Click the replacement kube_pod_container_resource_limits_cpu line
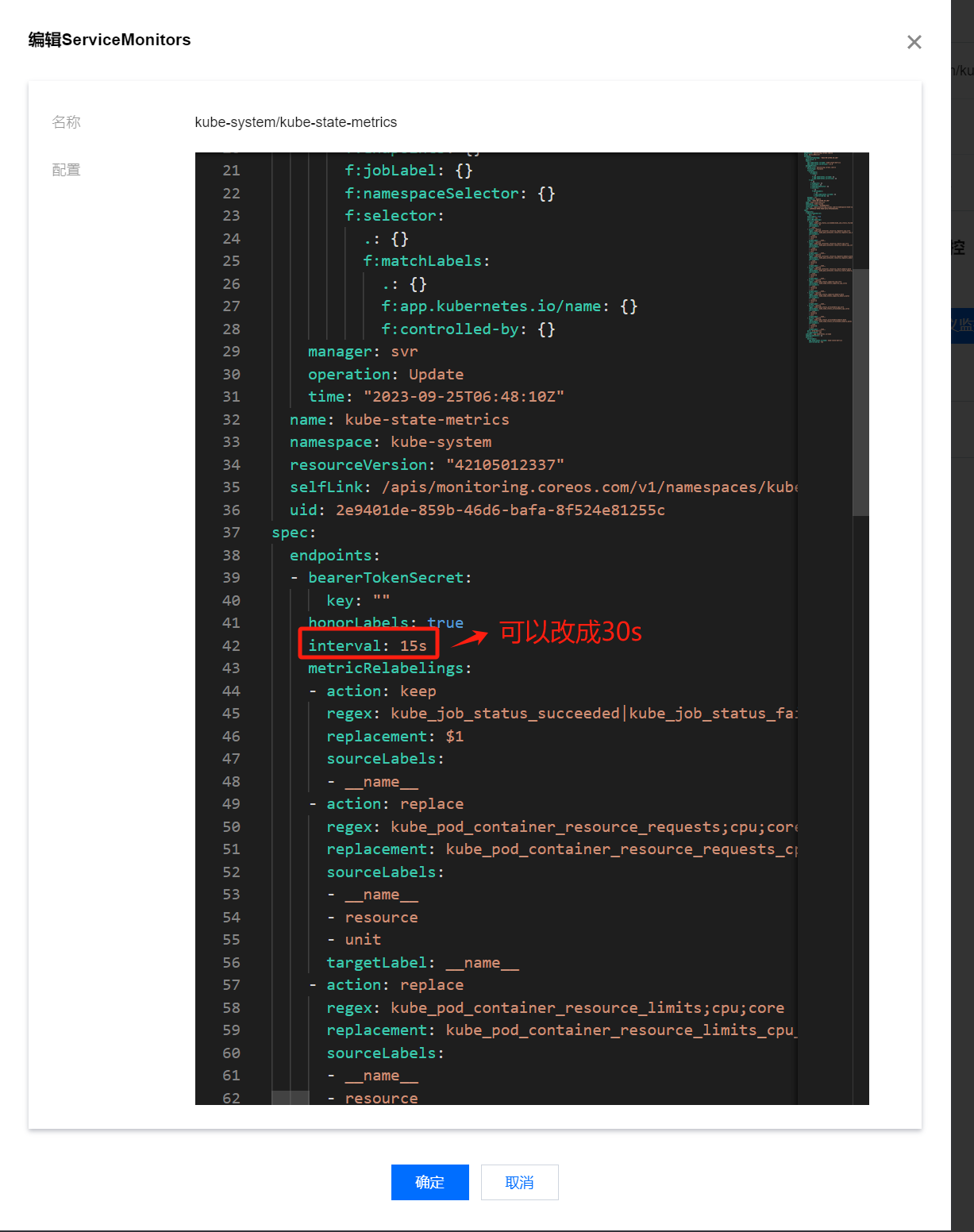This screenshot has width=974, height=1232. point(562,1030)
